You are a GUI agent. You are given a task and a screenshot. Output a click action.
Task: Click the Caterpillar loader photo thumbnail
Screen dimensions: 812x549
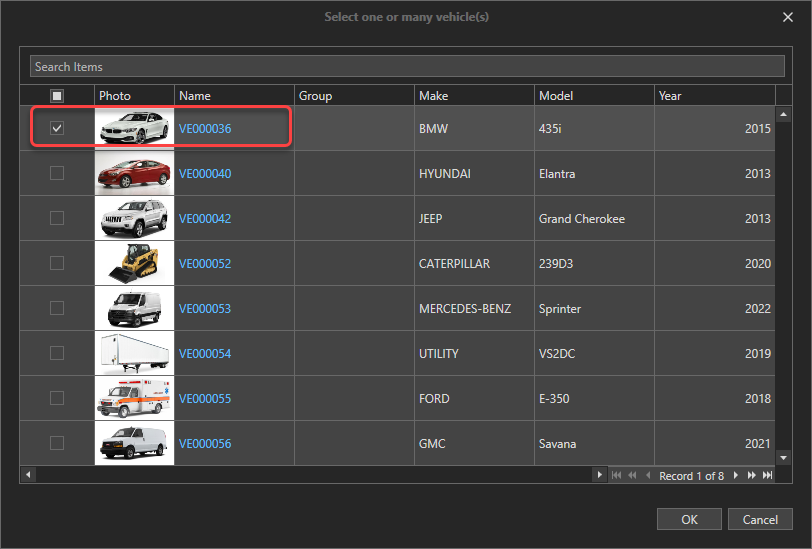134,263
